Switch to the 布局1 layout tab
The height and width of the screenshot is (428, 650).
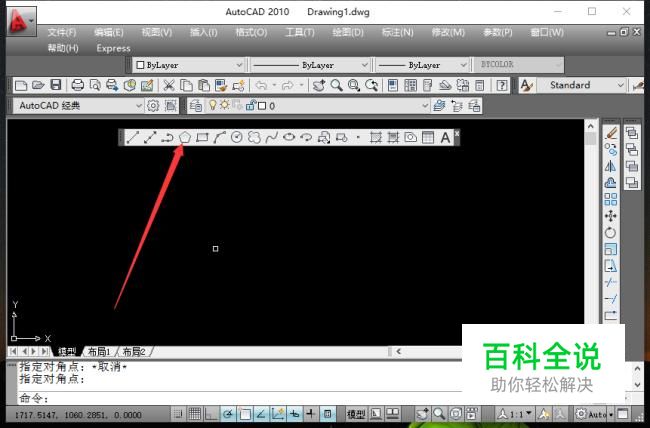tap(99, 352)
